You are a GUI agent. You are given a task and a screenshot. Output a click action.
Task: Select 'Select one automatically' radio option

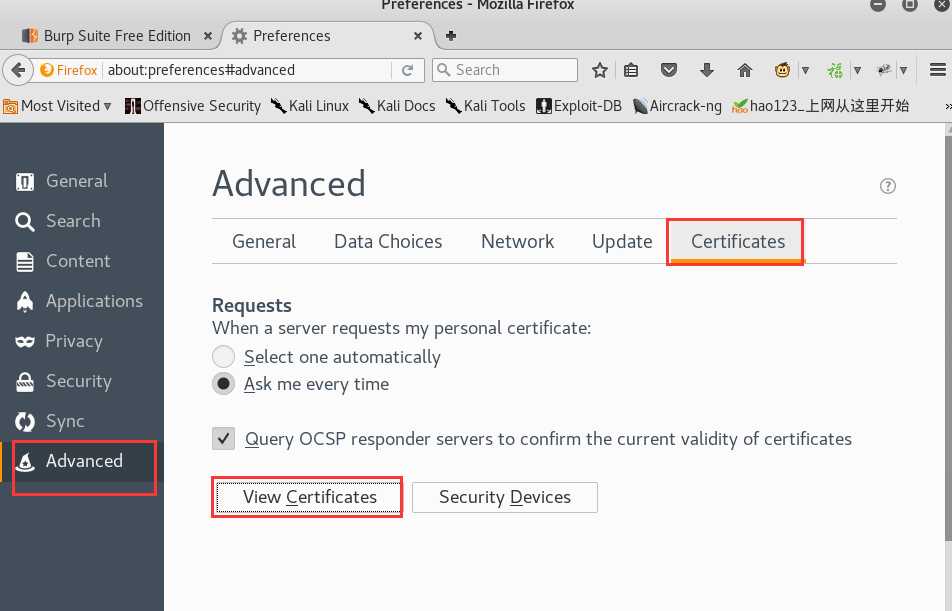pos(224,357)
